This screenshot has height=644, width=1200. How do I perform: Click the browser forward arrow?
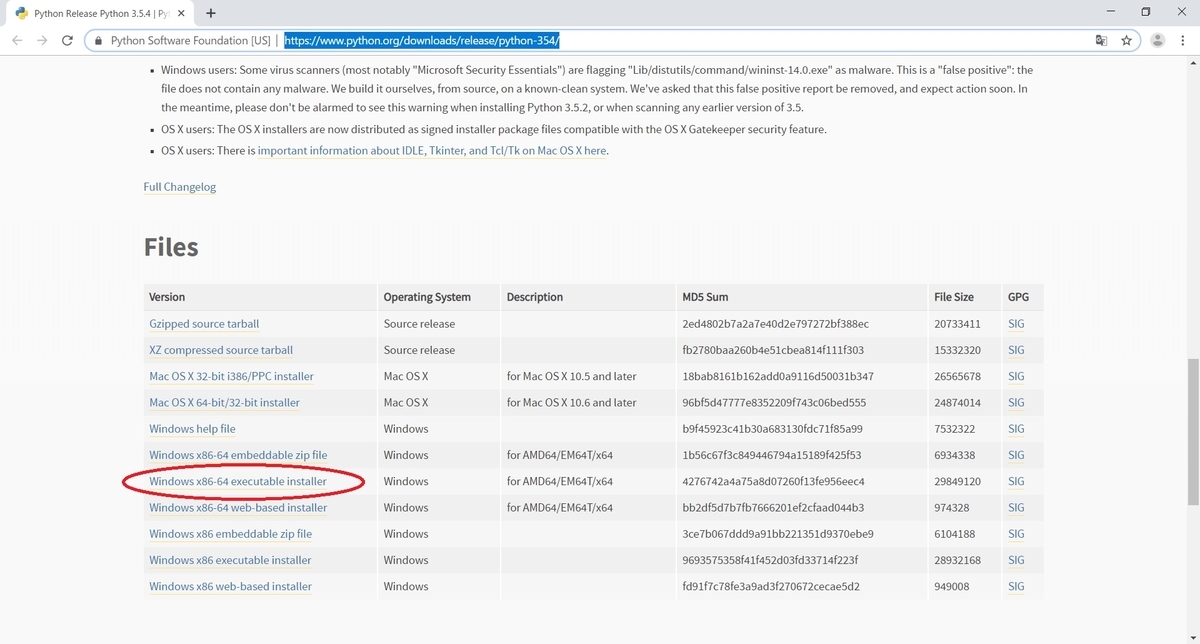[42, 40]
